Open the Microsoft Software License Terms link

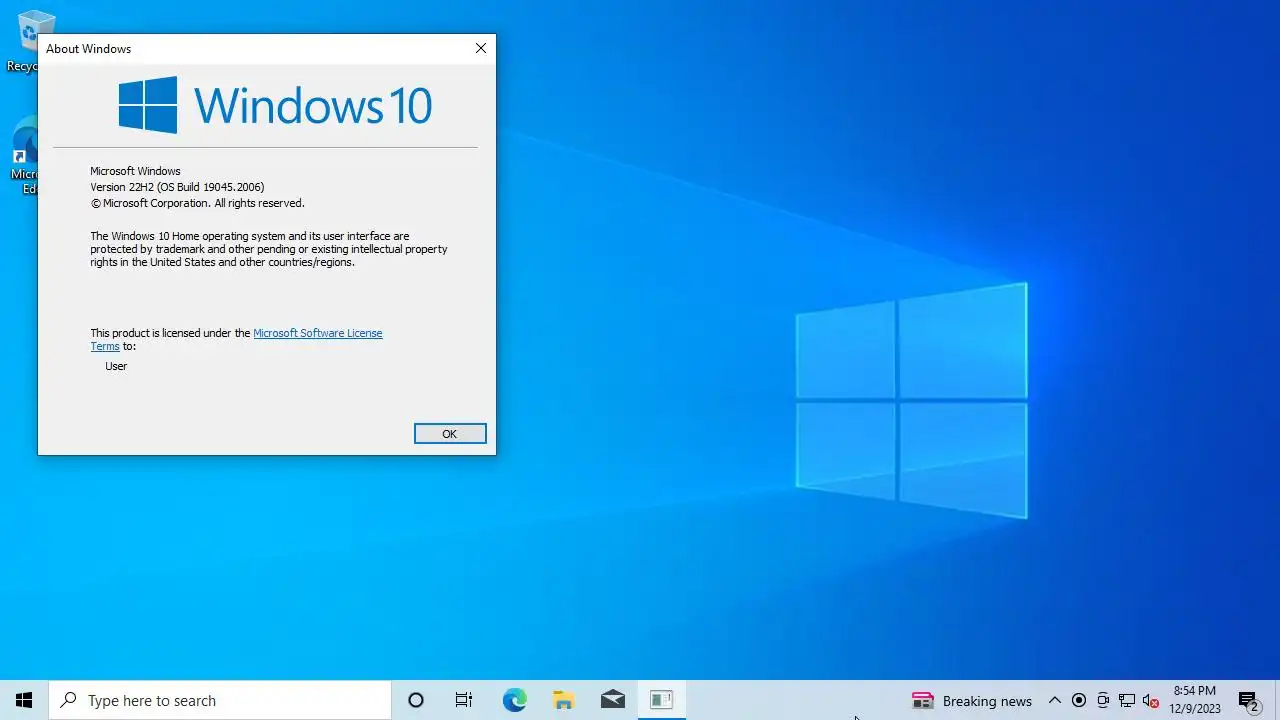[x=317, y=333]
